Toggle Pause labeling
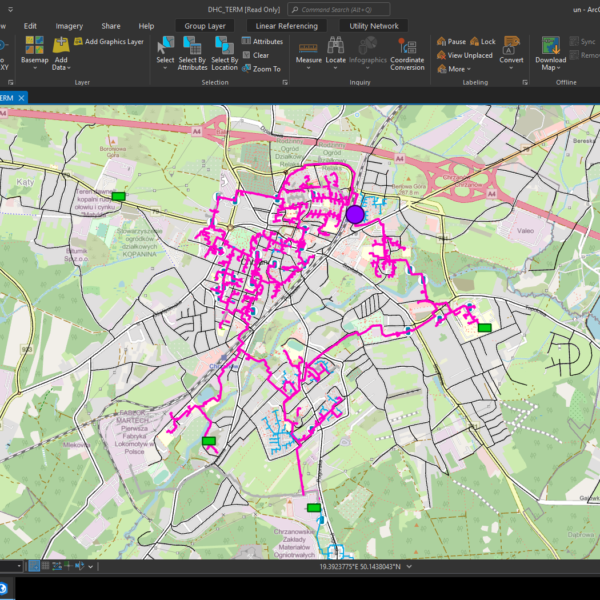This screenshot has width=600, height=600. pyautogui.click(x=451, y=42)
